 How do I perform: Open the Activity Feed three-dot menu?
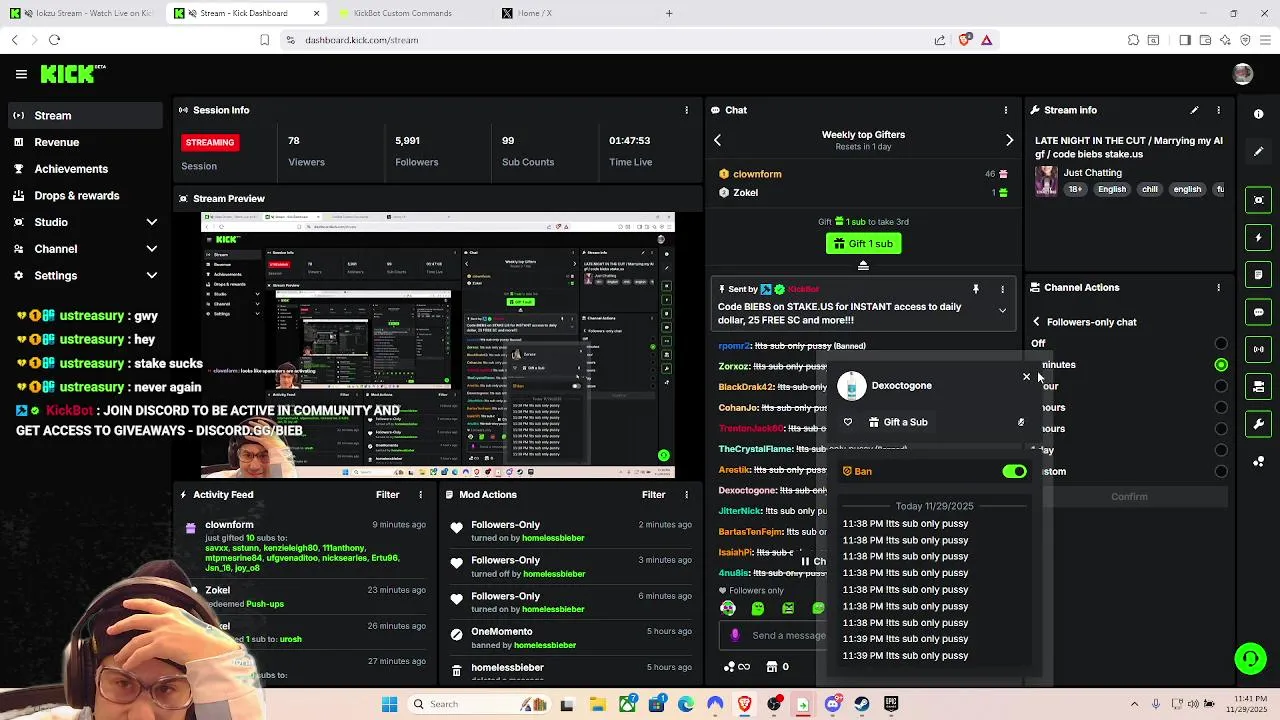click(x=420, y=495)
